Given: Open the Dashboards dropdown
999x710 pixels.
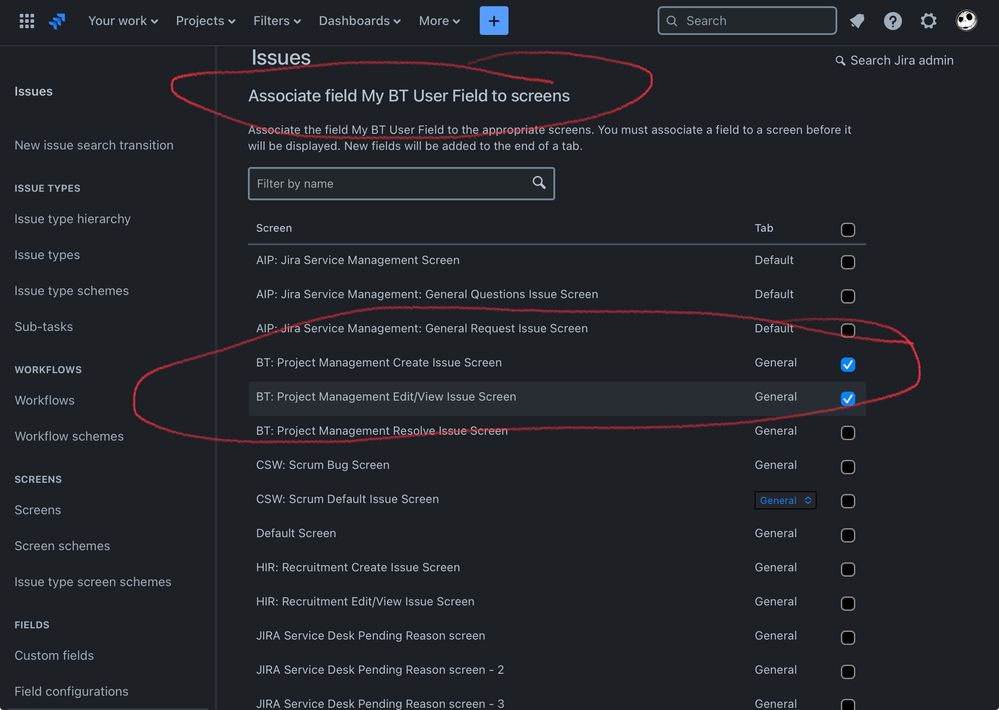Looking at the screenshot, I should tap(360, 21).
